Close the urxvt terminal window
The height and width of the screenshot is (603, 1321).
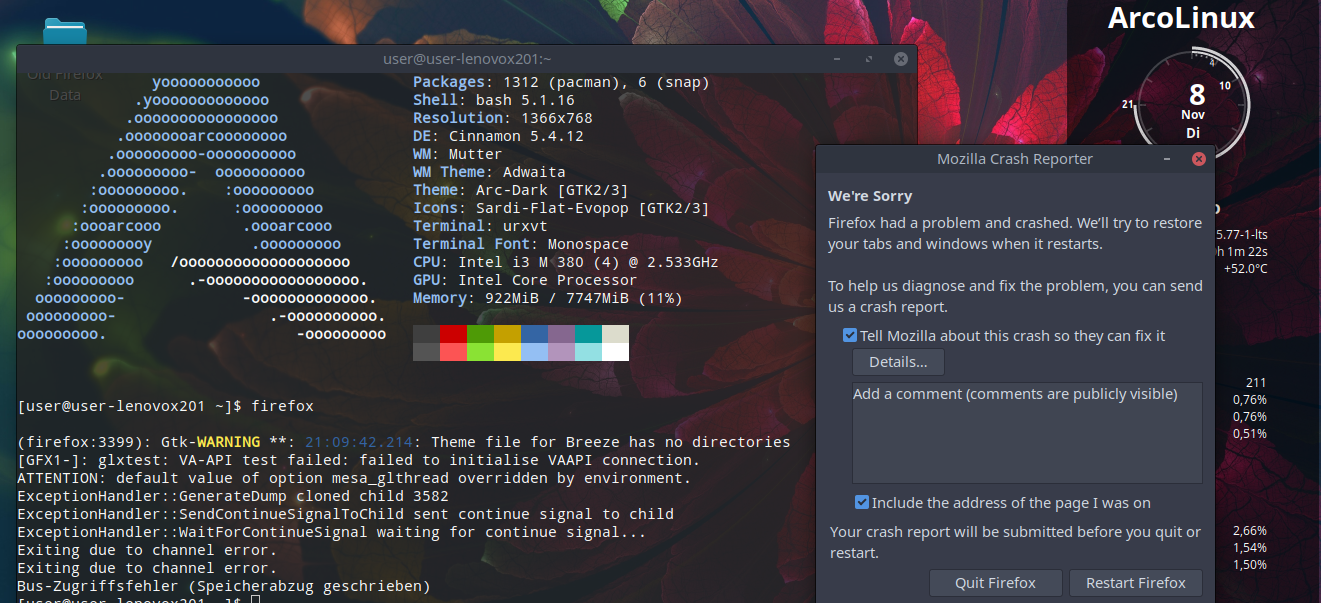pyautogui.click(x=901, y=60)
